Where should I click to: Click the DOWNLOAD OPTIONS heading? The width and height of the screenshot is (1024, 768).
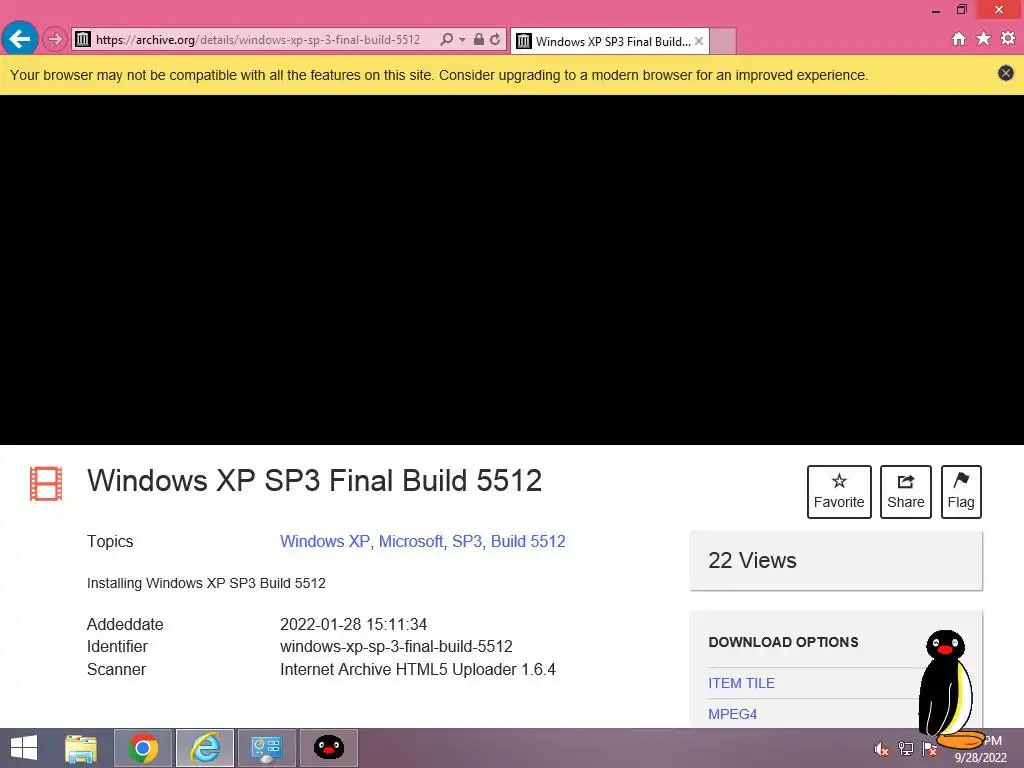pos(784,642)
